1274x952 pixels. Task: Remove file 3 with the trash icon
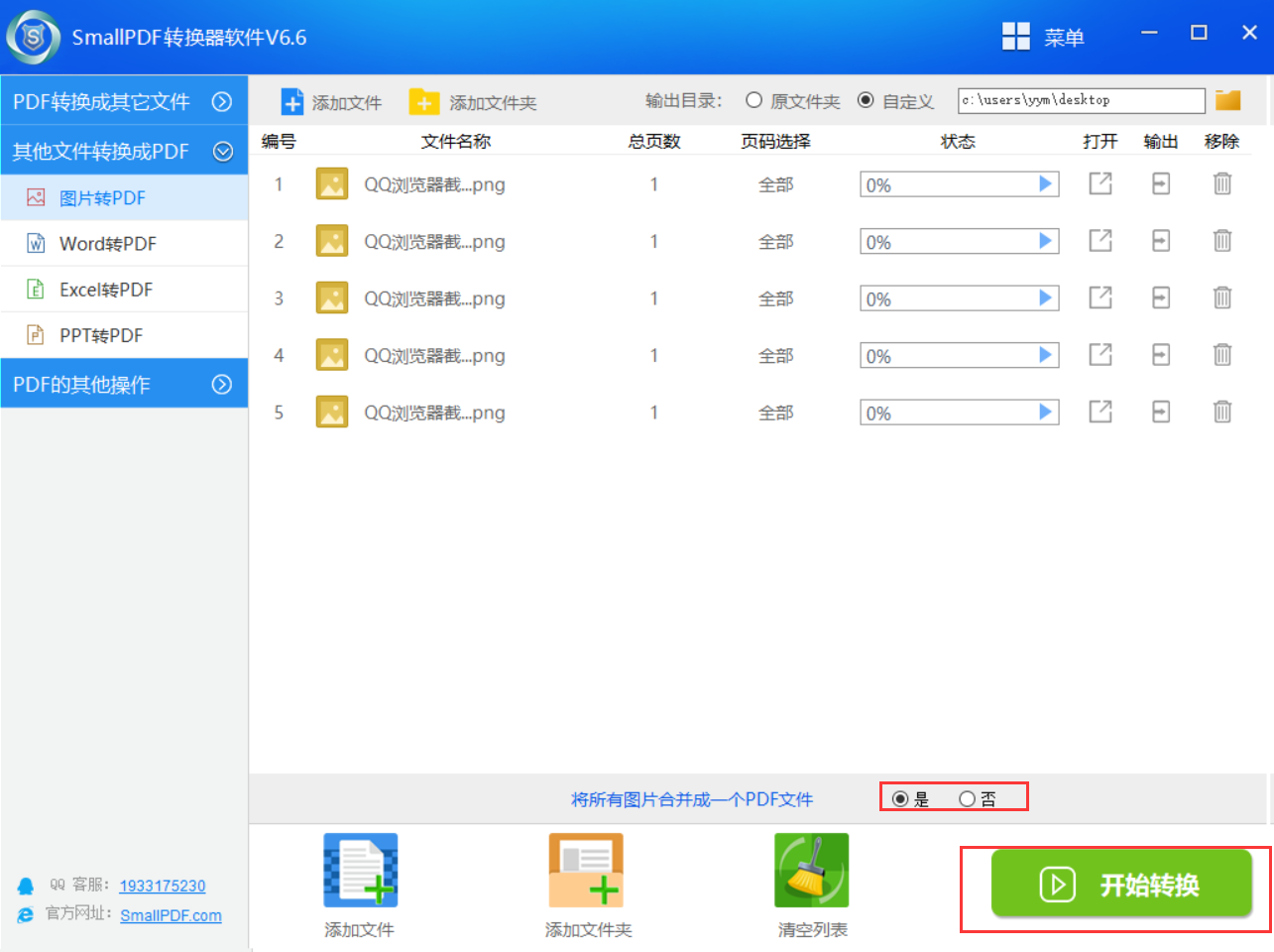(1222, 297)
